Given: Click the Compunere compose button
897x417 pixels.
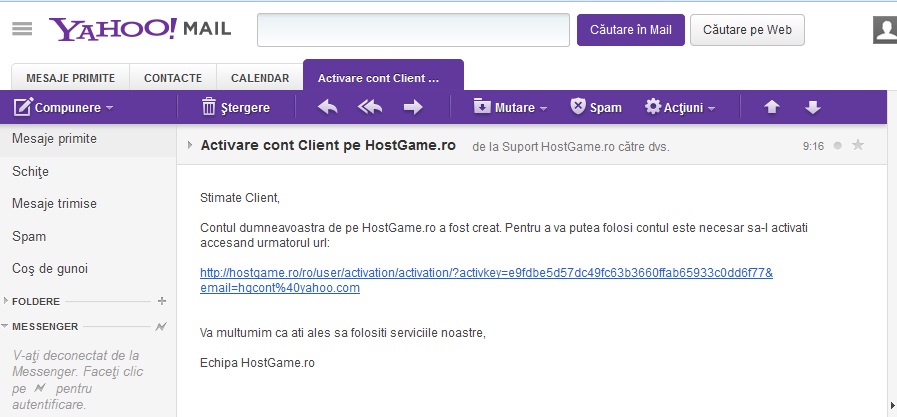Looking at the screenshot, I should [57, 107].
